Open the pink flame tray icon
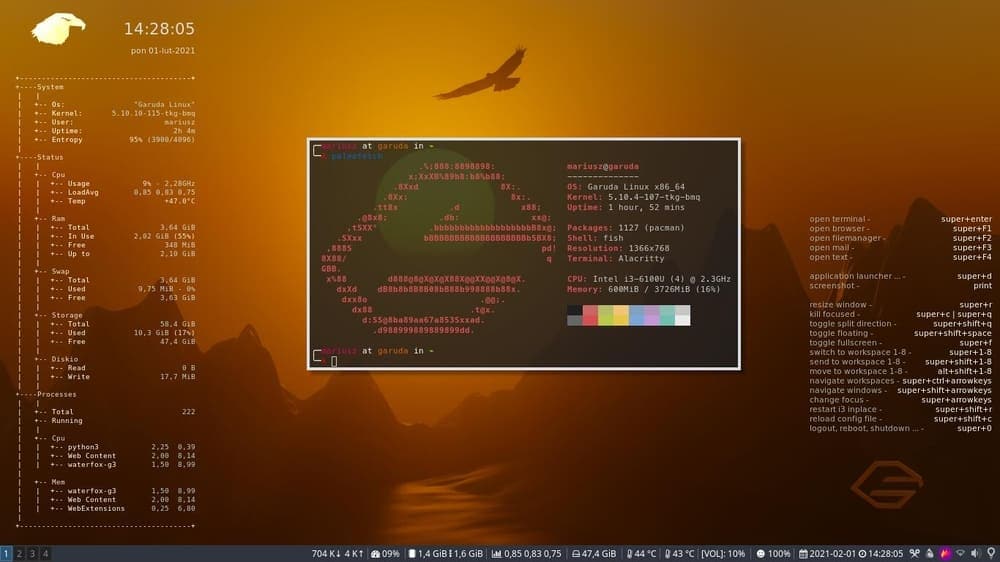 pyautogui.click(x=945, y=554)
